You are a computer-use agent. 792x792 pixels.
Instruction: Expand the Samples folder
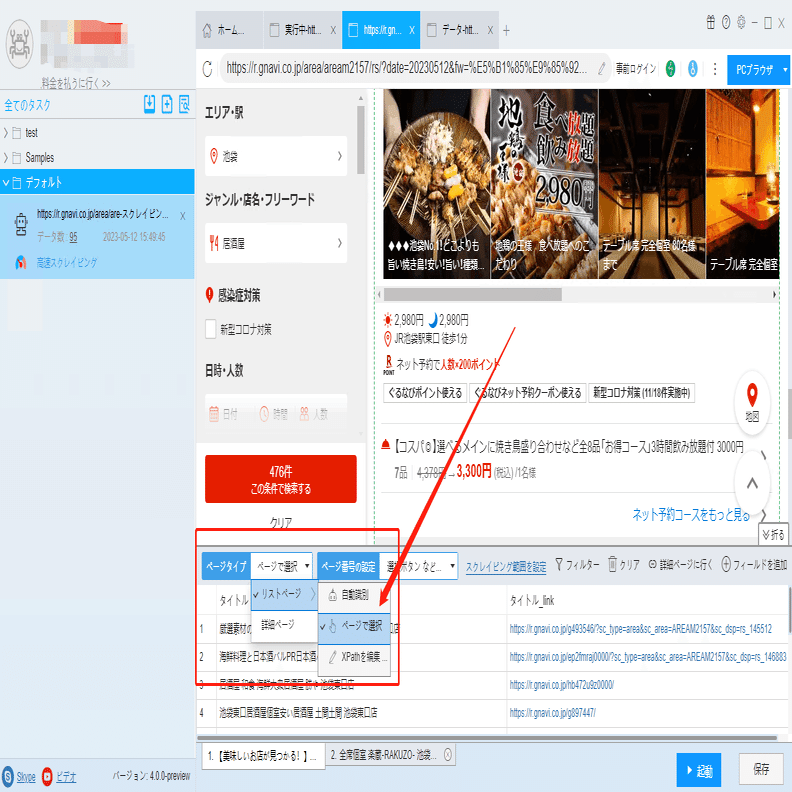6,158
